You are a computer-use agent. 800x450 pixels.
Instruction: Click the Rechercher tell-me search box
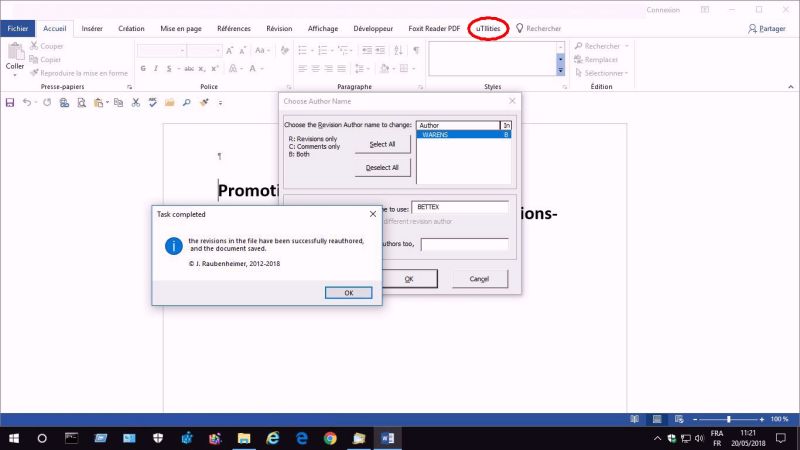(538, 29)
